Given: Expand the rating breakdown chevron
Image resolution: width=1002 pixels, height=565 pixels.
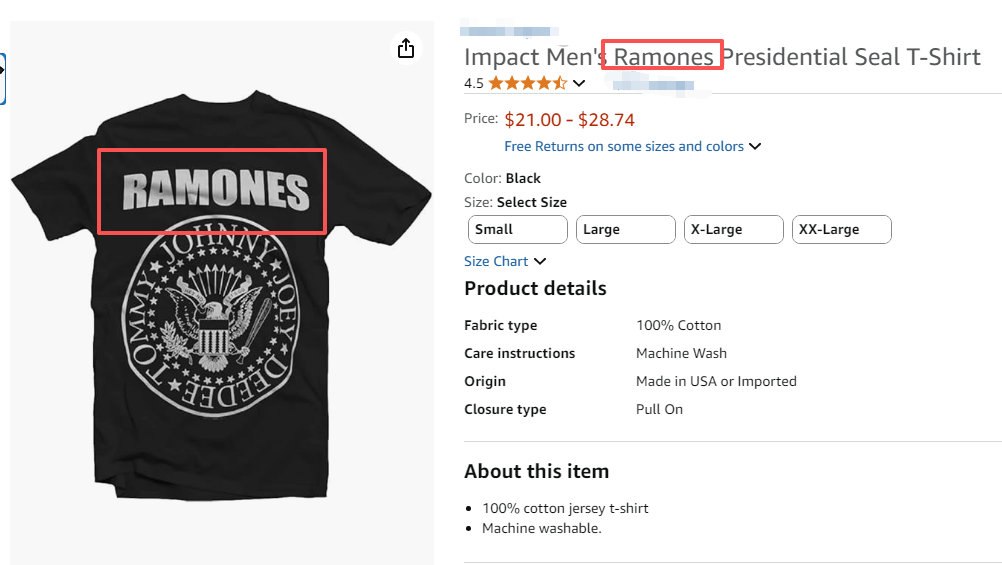Looking at the screenshot, I should (x=579, y=83).
